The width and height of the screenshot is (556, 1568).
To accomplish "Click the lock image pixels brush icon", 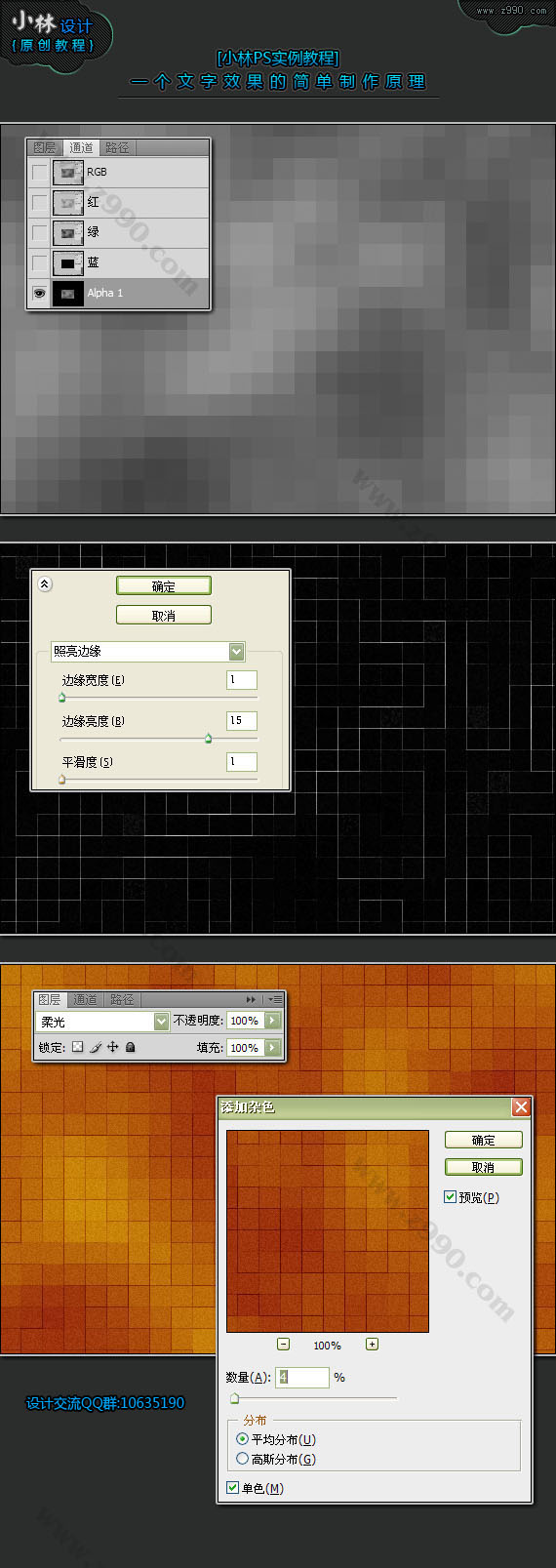I will pos(96,1047).
